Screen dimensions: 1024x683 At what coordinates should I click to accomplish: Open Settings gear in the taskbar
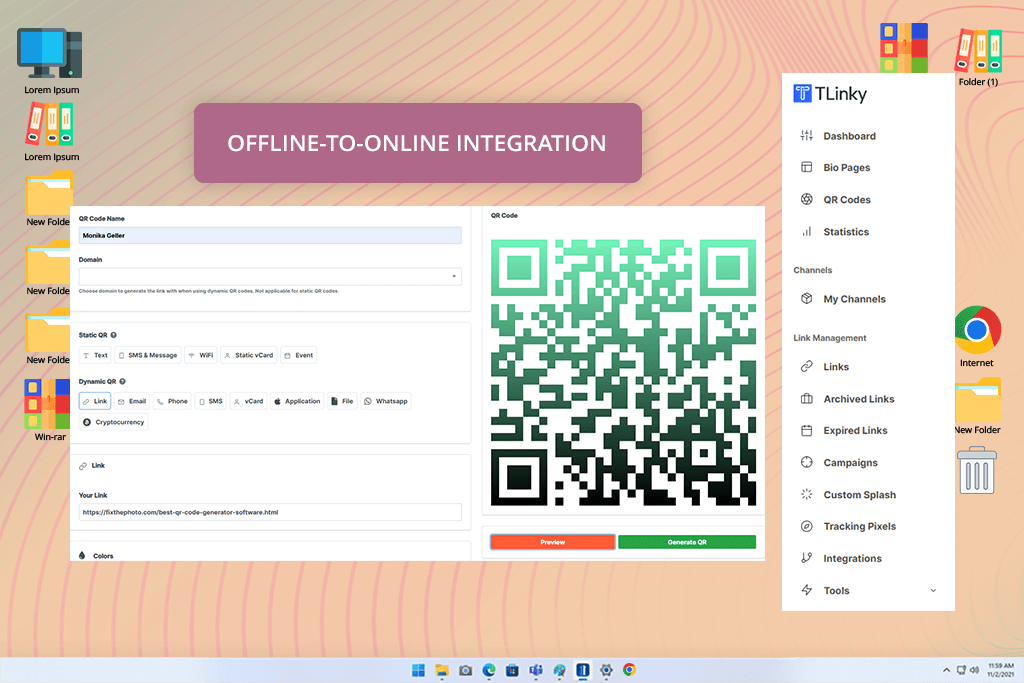pos(606,670)
